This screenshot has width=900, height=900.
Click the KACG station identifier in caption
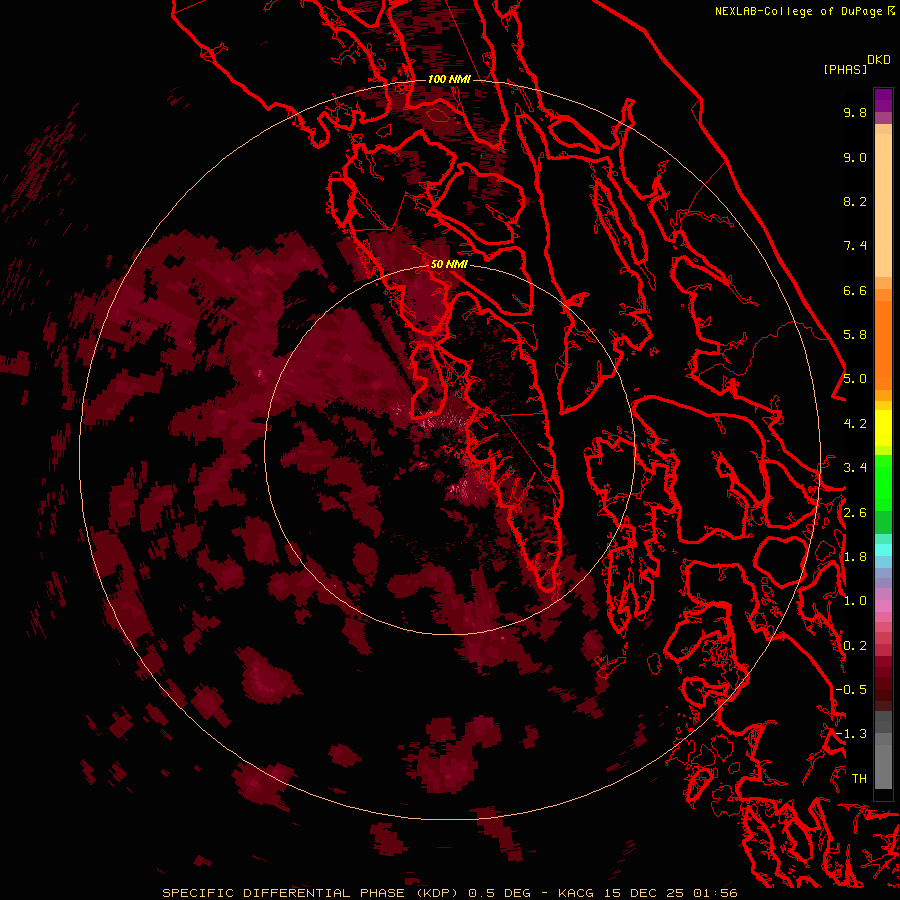coord(576,893)
